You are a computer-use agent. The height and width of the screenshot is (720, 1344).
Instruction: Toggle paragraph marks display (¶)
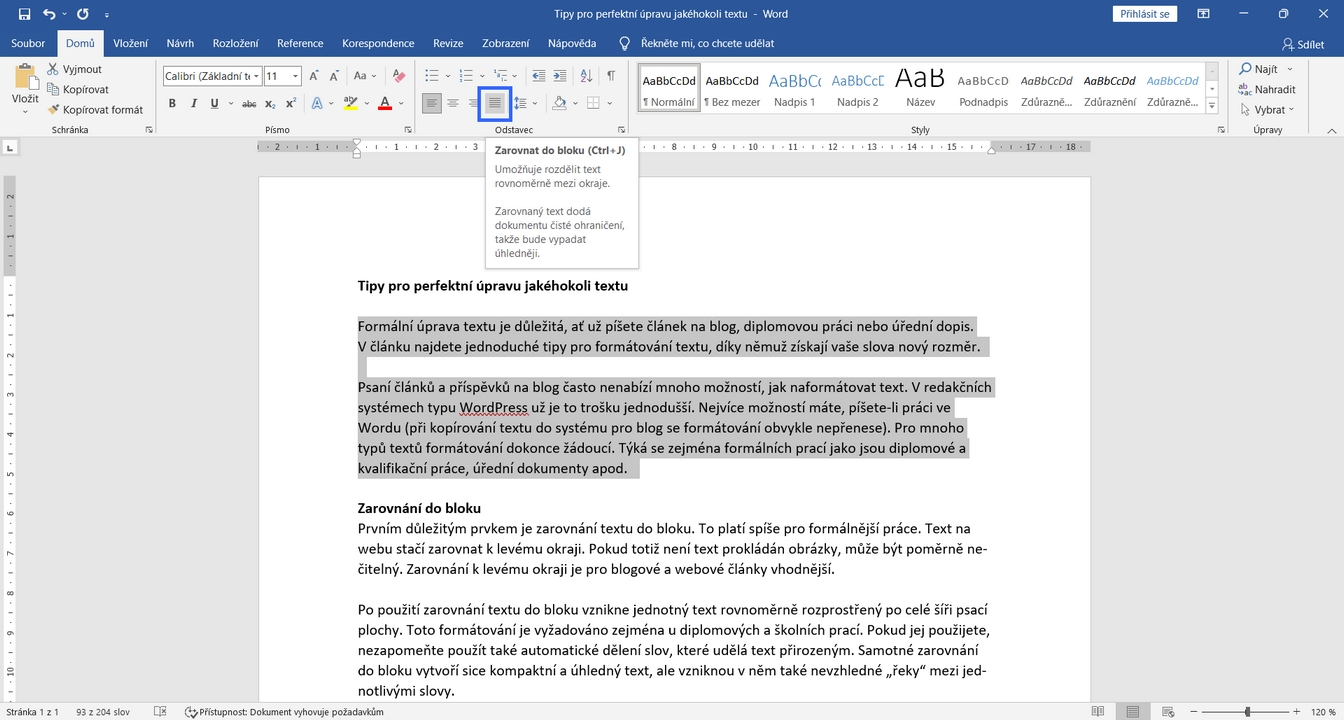[611, 76]
